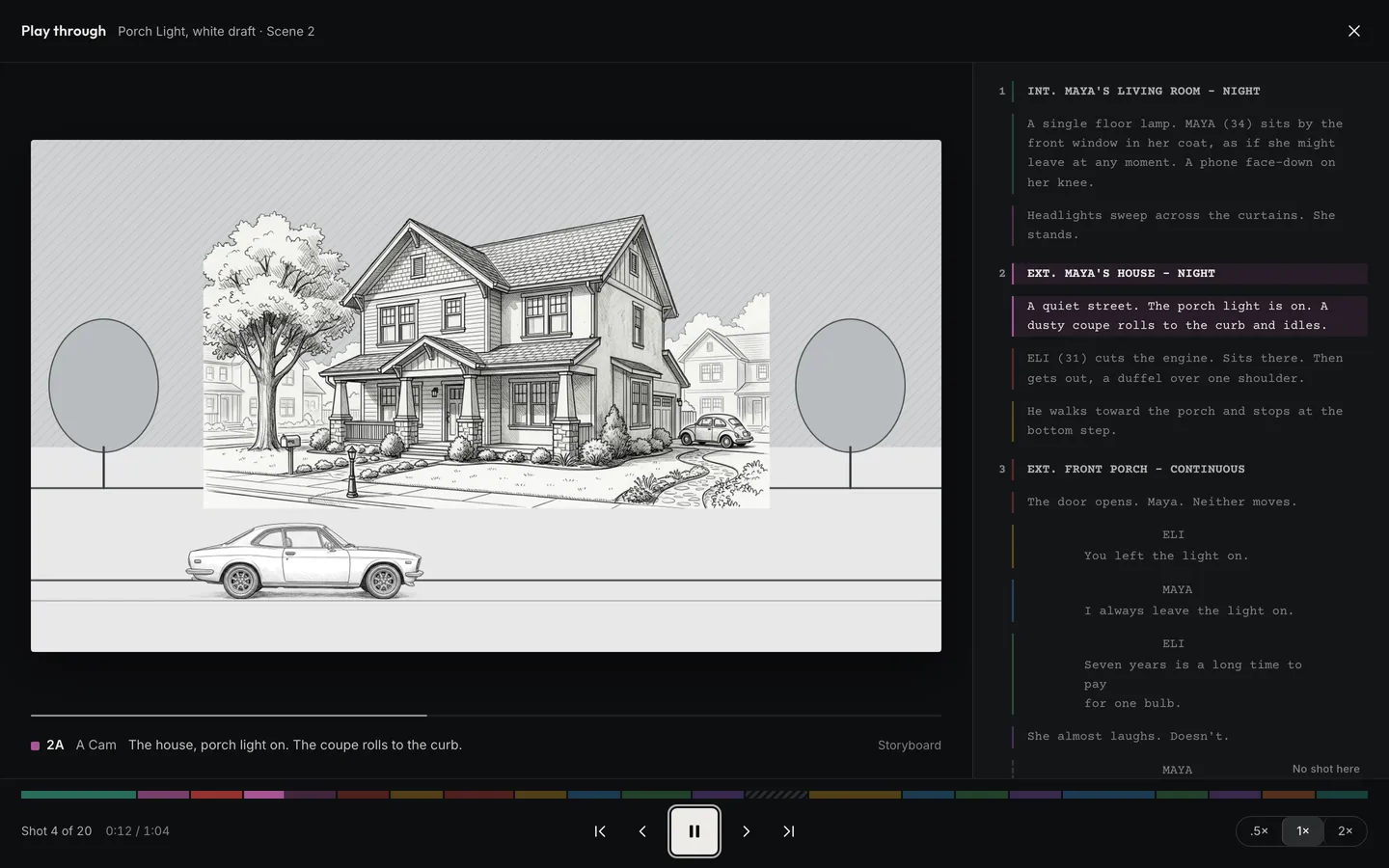Select the first green timeline segment
Screen dimensions: 1389x868
tap(78, 795)
